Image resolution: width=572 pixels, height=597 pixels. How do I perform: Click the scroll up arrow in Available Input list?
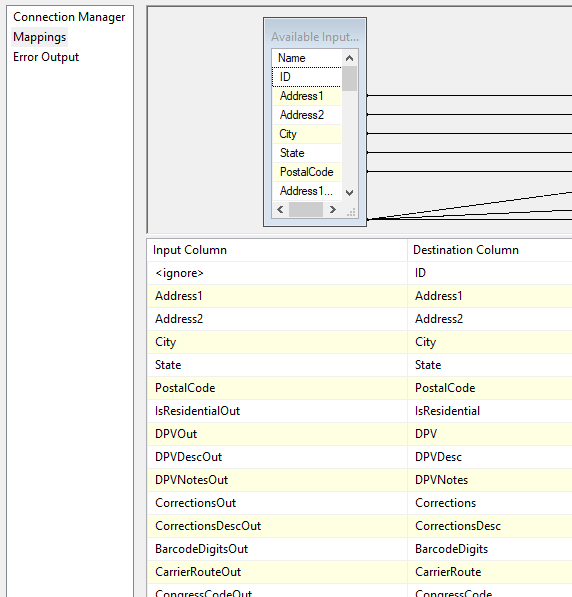349,58
